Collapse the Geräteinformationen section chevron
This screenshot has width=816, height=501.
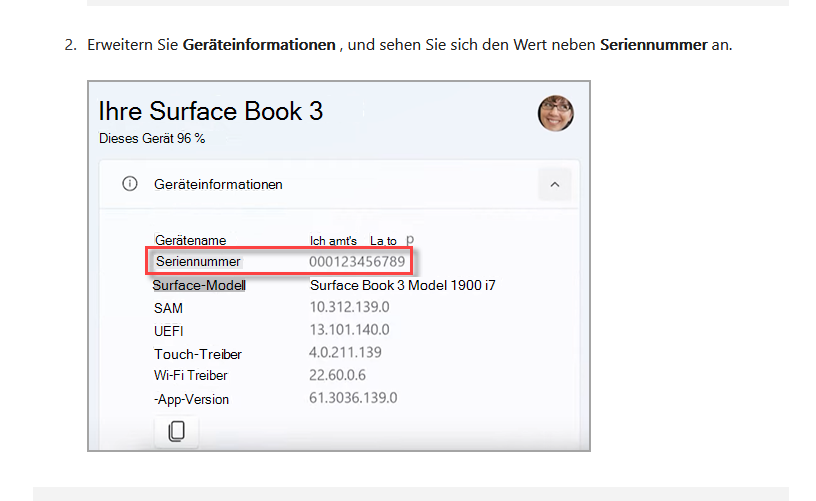pyautogui.click(x=555, y=185)
